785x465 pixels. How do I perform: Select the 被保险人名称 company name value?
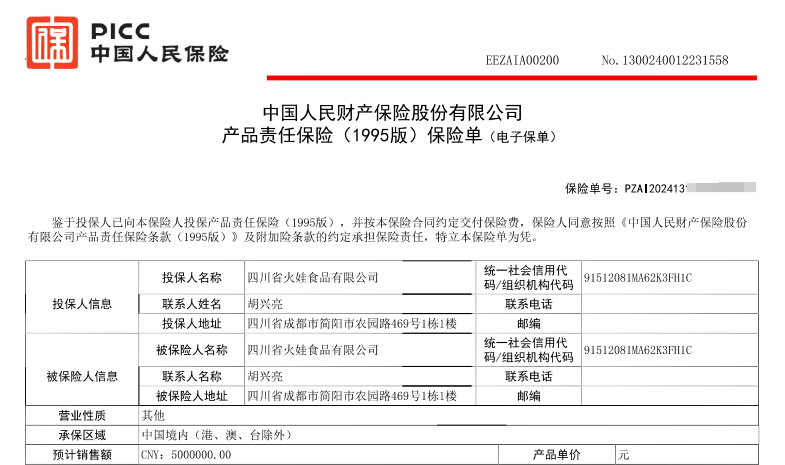click(x=312, y=350)
